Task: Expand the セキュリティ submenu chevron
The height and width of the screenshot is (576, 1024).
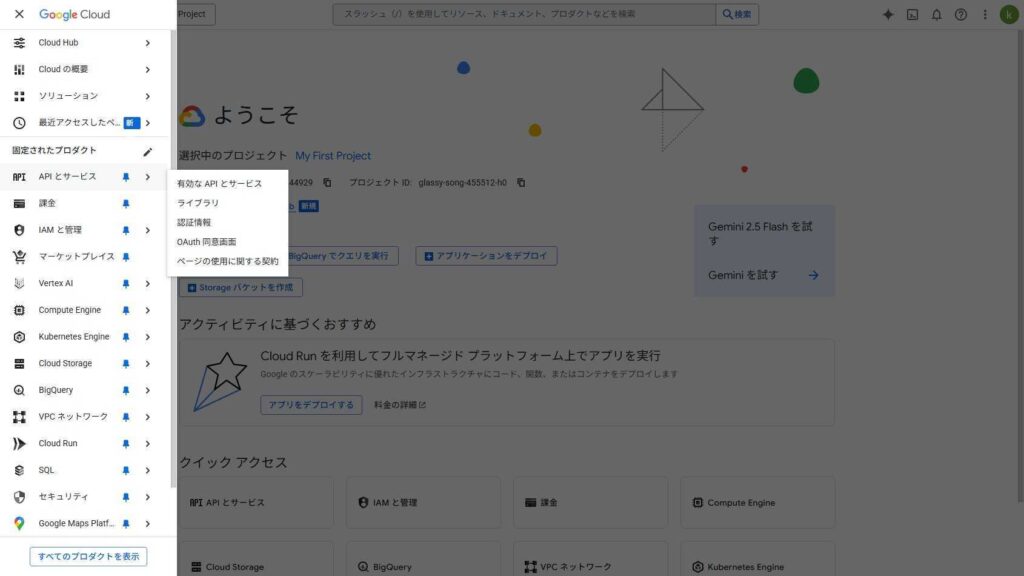Action: 148,498
